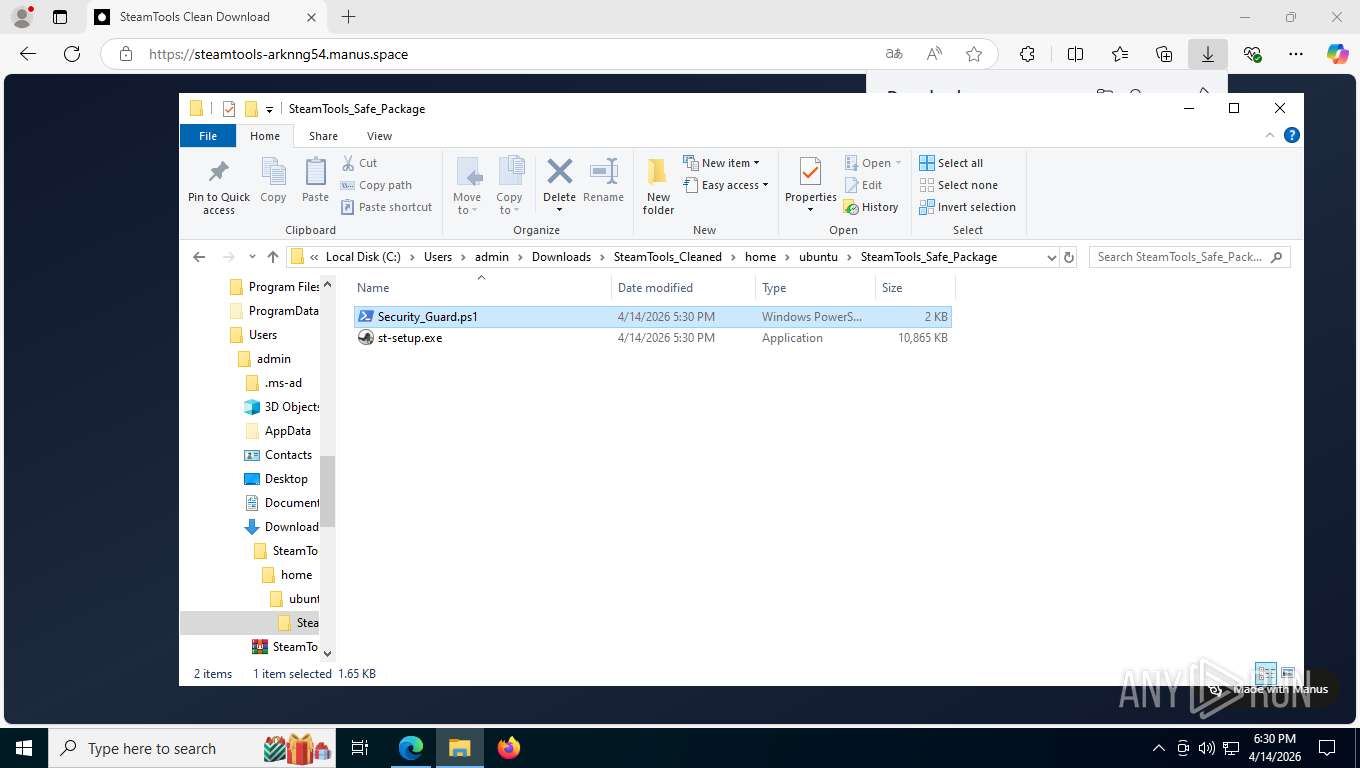Open file Properties

point(810,186)
